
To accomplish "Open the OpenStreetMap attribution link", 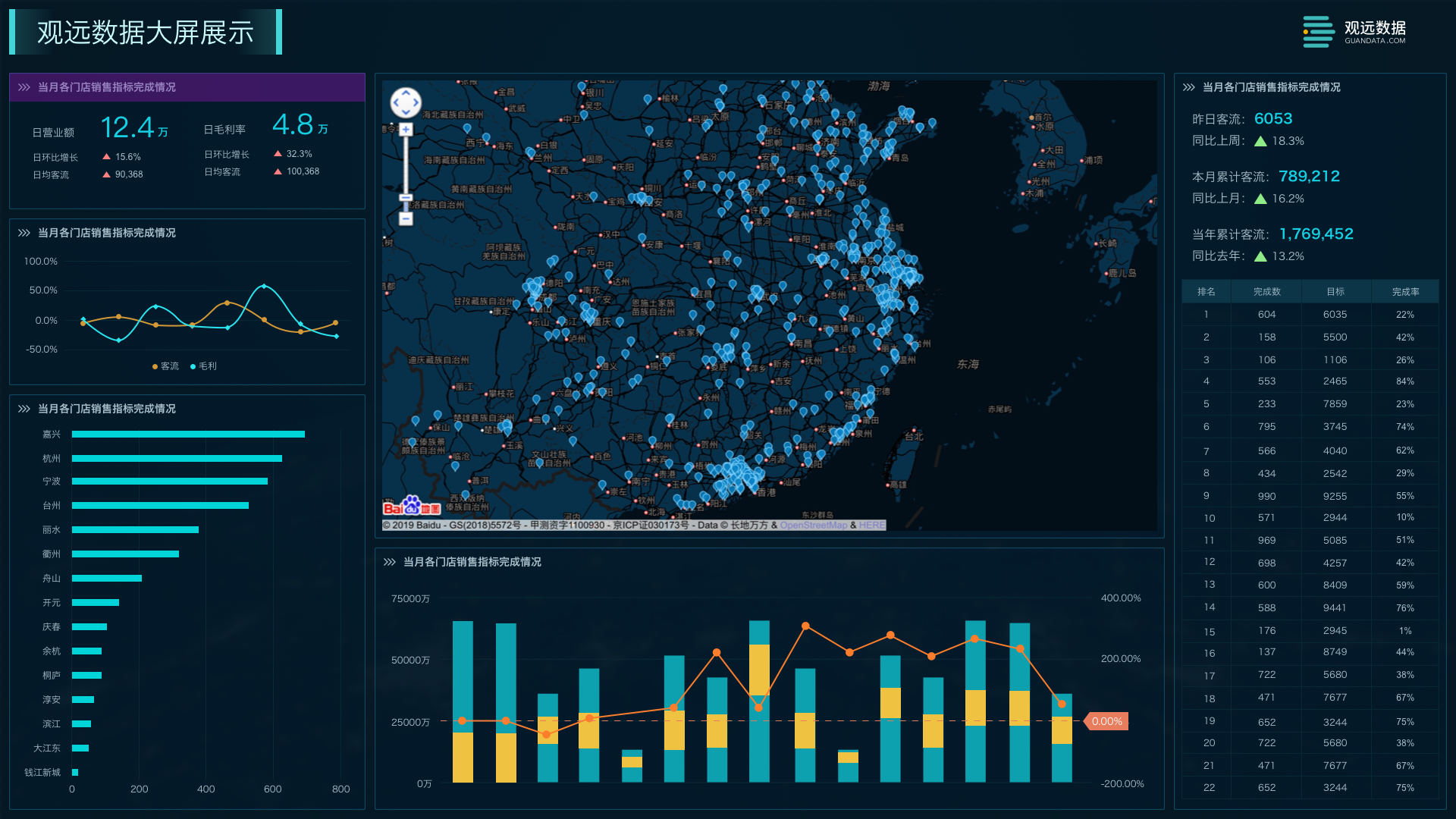I will coord(814,526).
